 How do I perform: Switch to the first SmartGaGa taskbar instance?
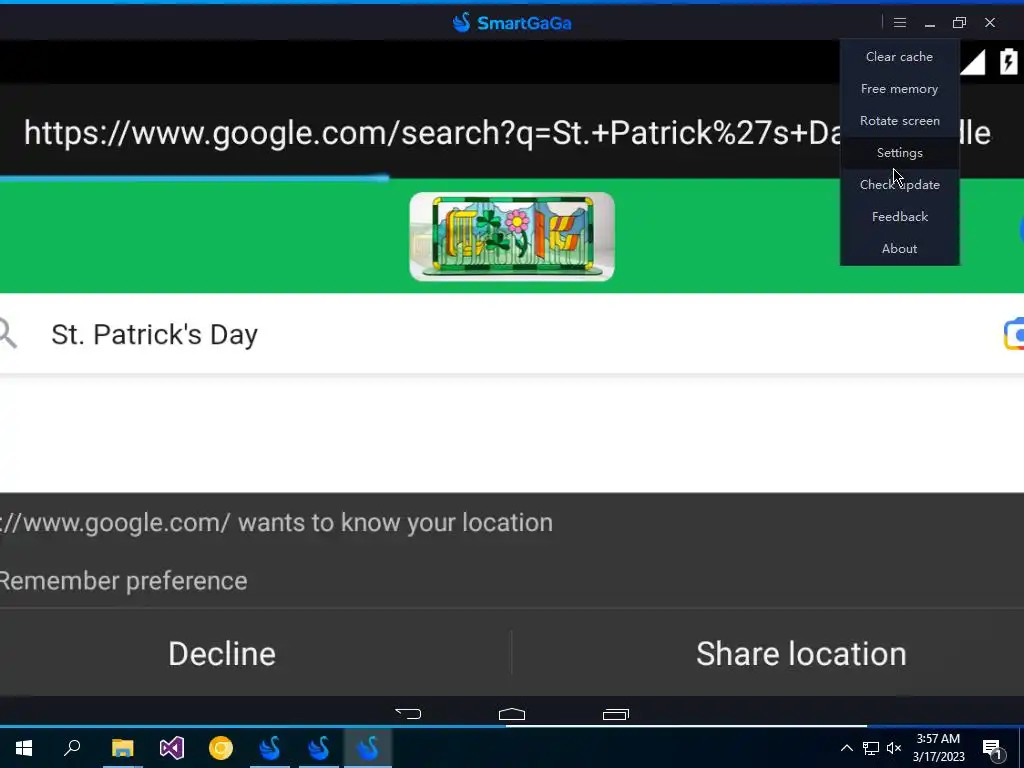point(270,748)
